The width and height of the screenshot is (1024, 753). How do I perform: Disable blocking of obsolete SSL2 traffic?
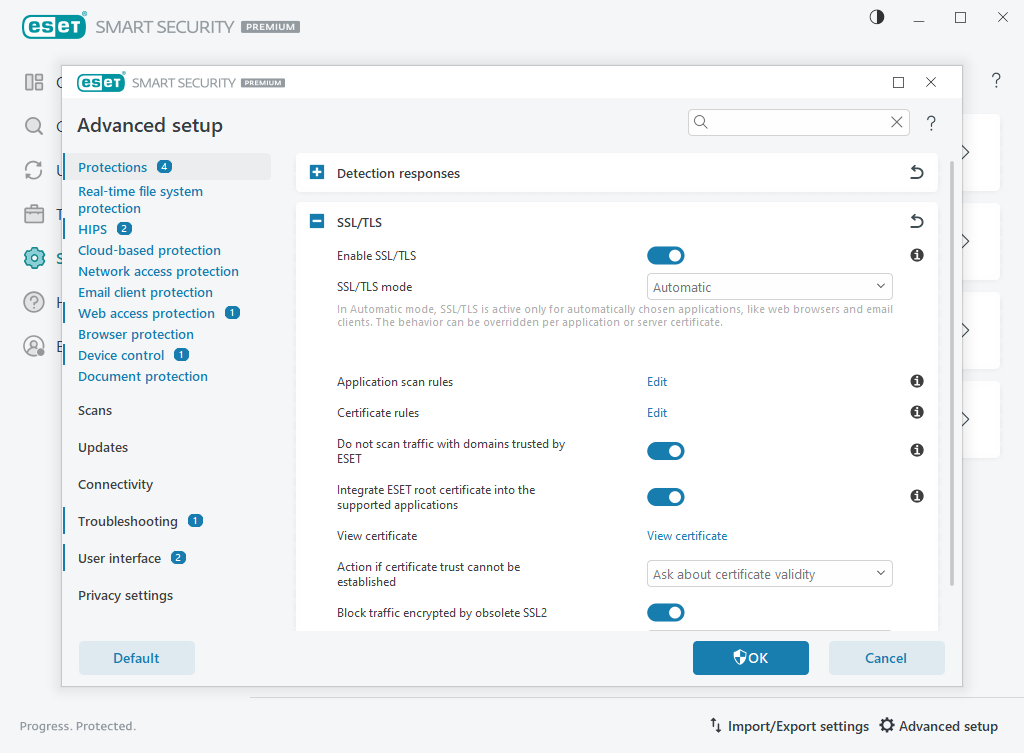(x=666, y=612)
